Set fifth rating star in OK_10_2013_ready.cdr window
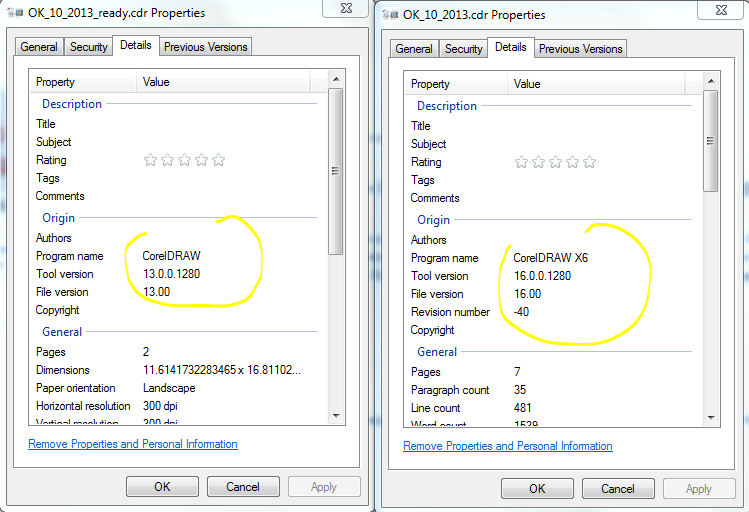This screenshot has width=749, height=512. 219,160
